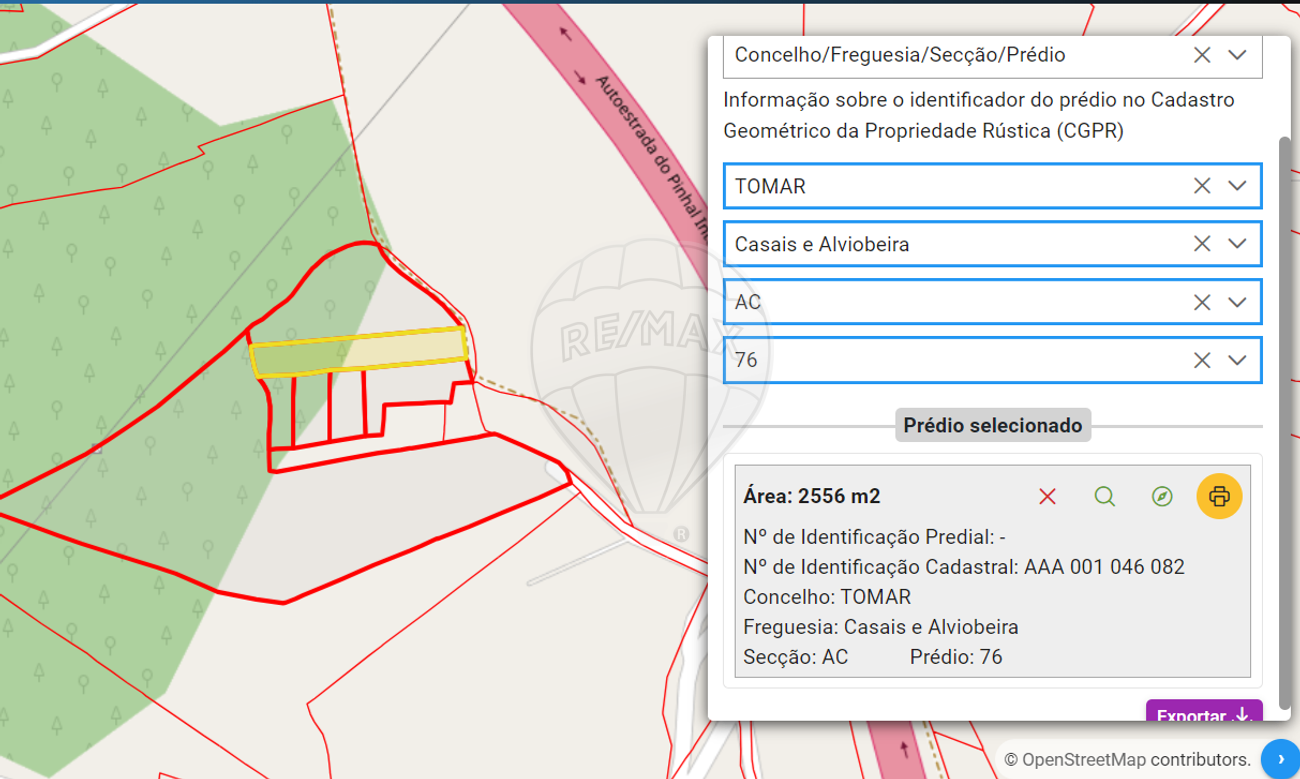Screen dimensions: 1300x779
Task: Focus the Casais e Alviobeira field
Action: click(992, 244)
